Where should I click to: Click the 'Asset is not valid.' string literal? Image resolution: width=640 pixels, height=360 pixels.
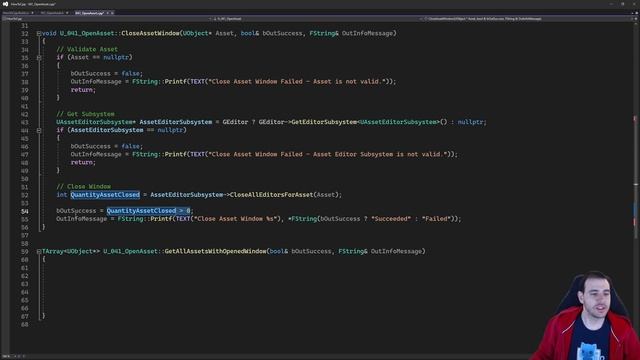(x=349, y=82)
